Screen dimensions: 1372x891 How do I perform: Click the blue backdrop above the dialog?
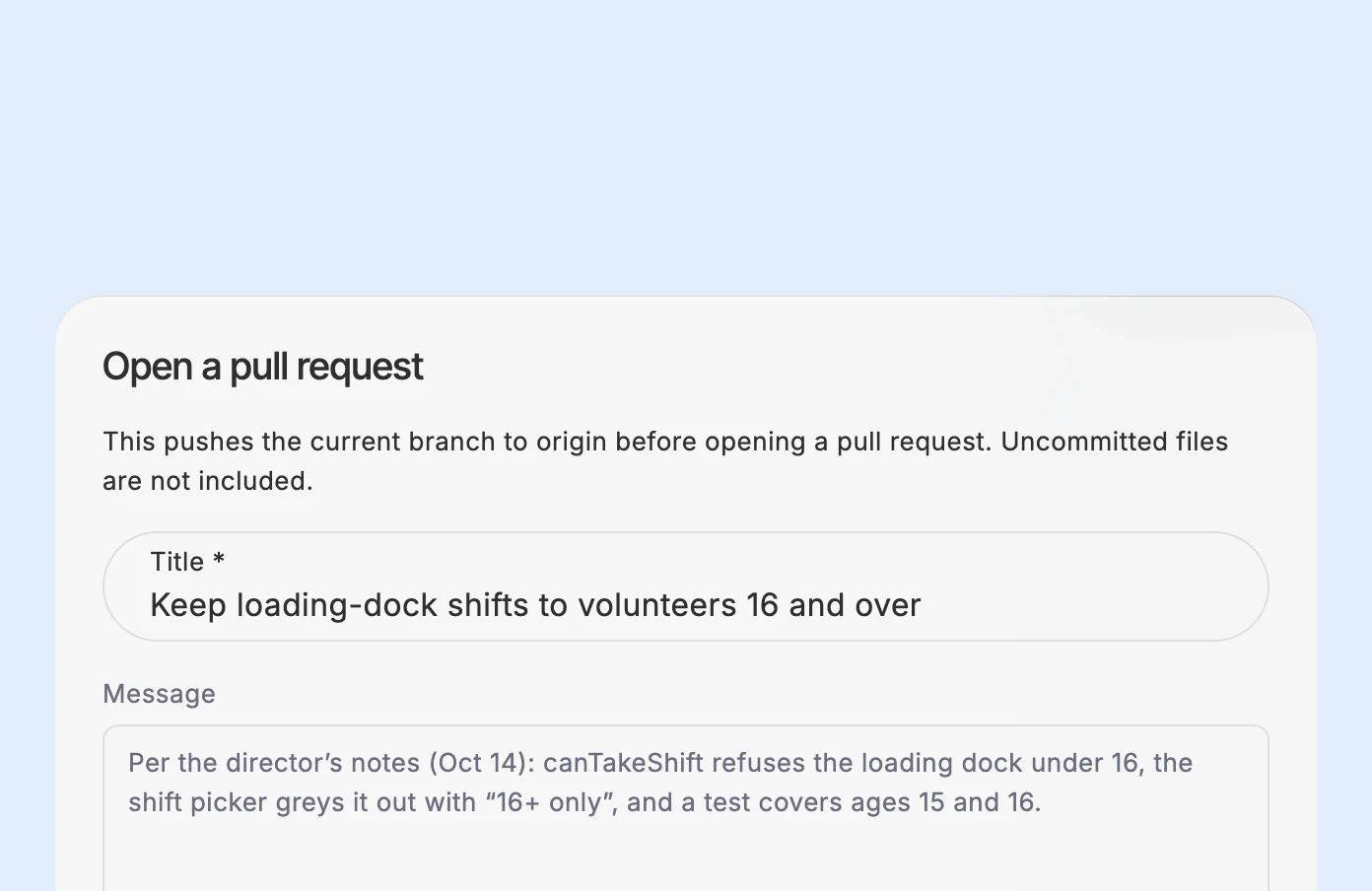685,148
